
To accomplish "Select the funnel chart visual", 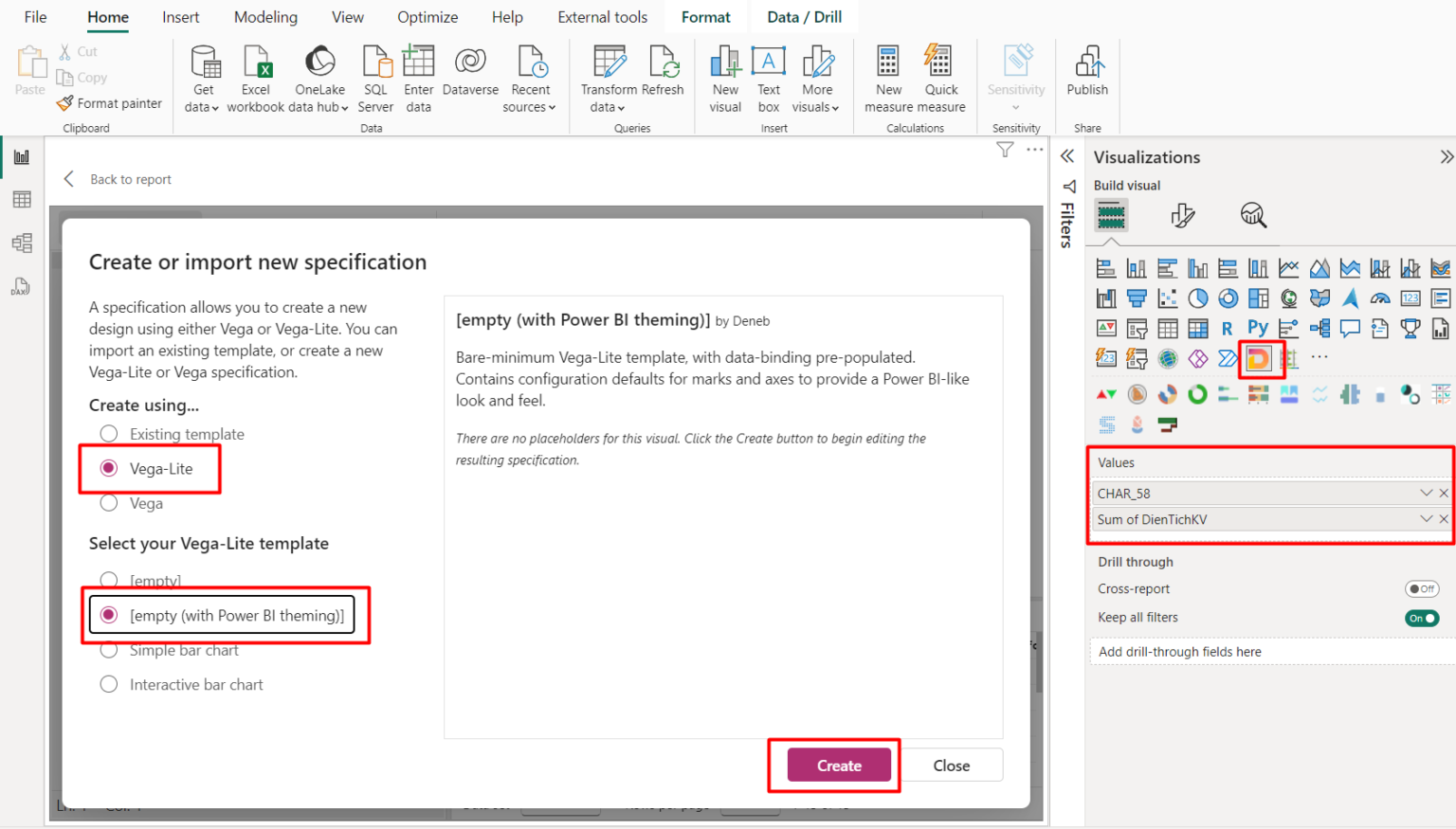I will pyautogui.click(x=1137, y=298).
